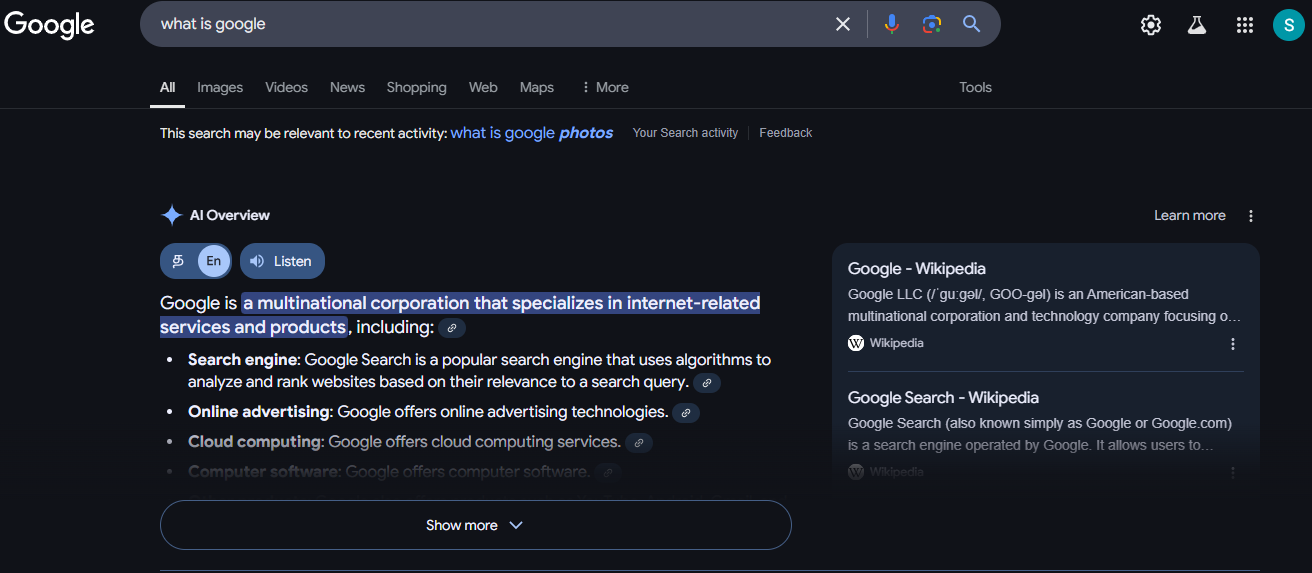Screen dimensions: 1312x573
Task: Open AI Overview three-dot options menu
Action: point(1251,216)
